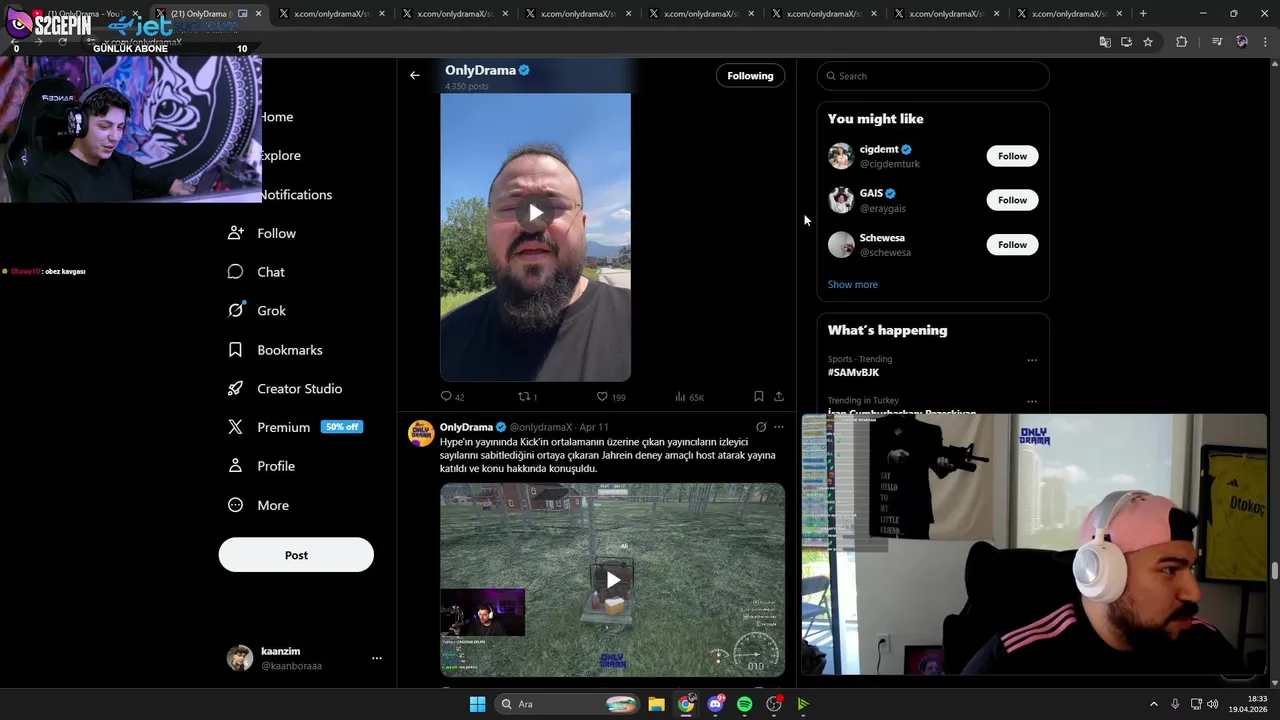Viewport: 1280px width, 720px height.
Task: Open the Chat section in the sidebar
Action: coord(256,272)
